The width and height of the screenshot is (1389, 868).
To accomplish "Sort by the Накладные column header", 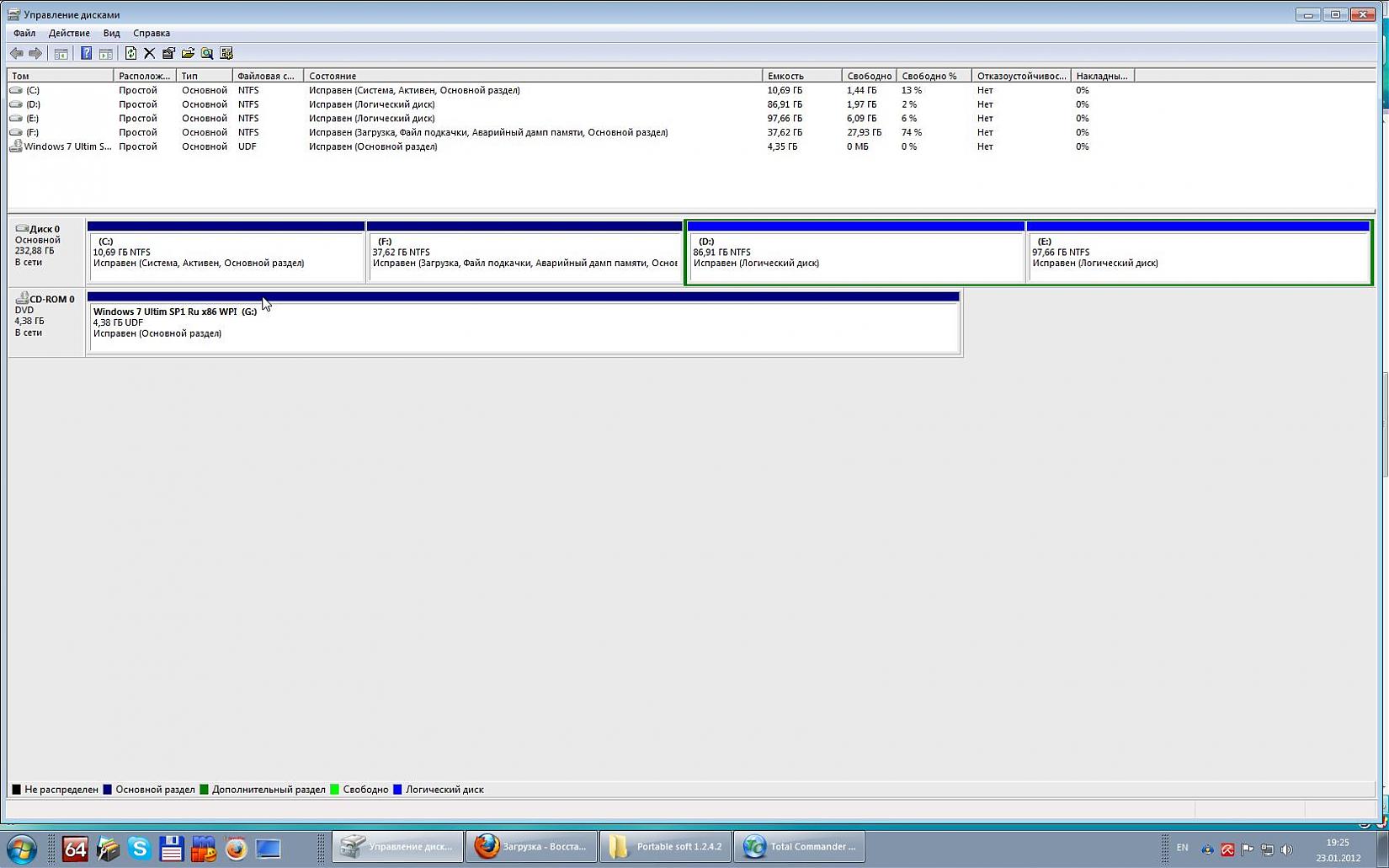I will pos(1103,76).
